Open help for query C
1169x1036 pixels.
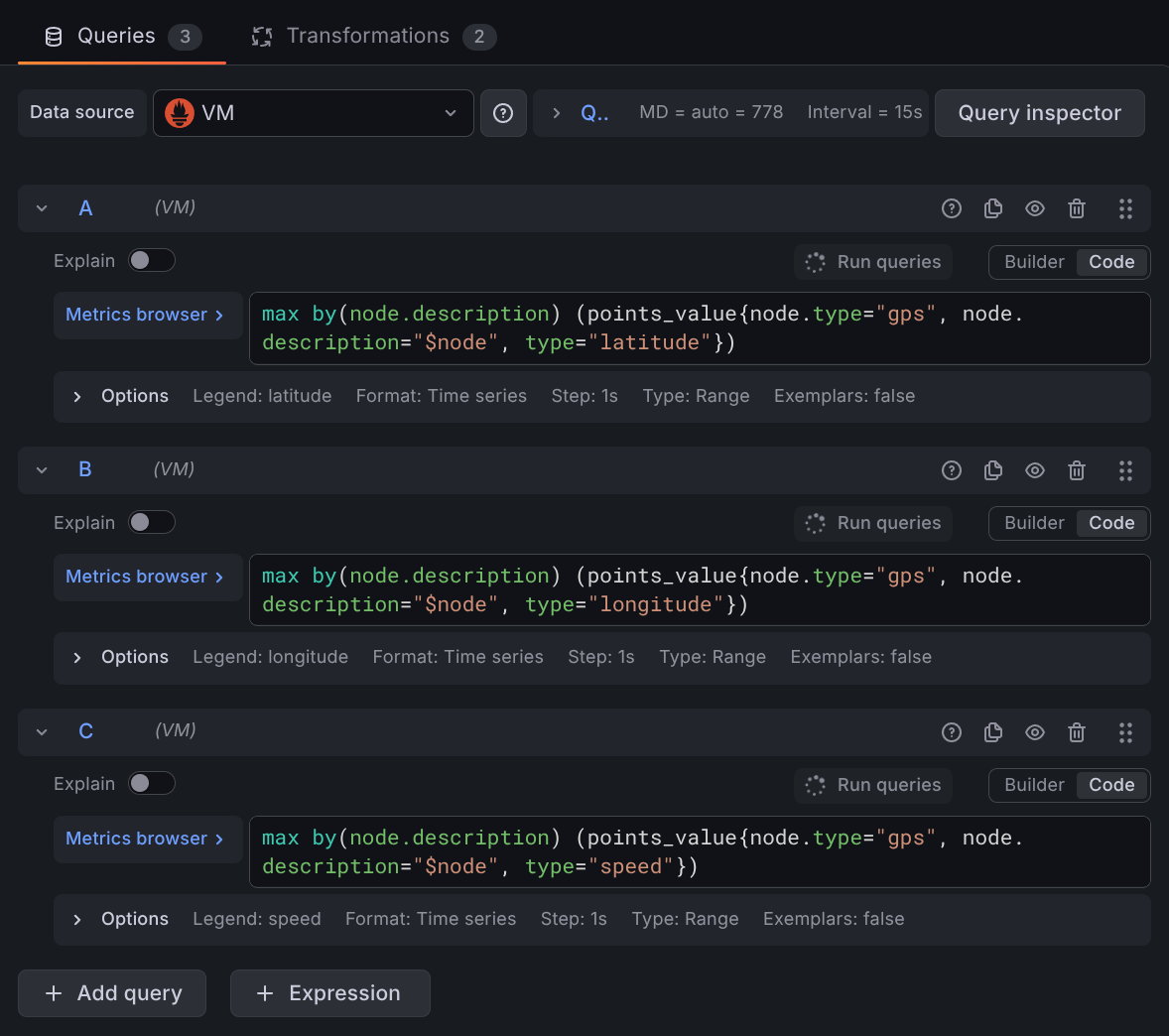tap(952, 732)
